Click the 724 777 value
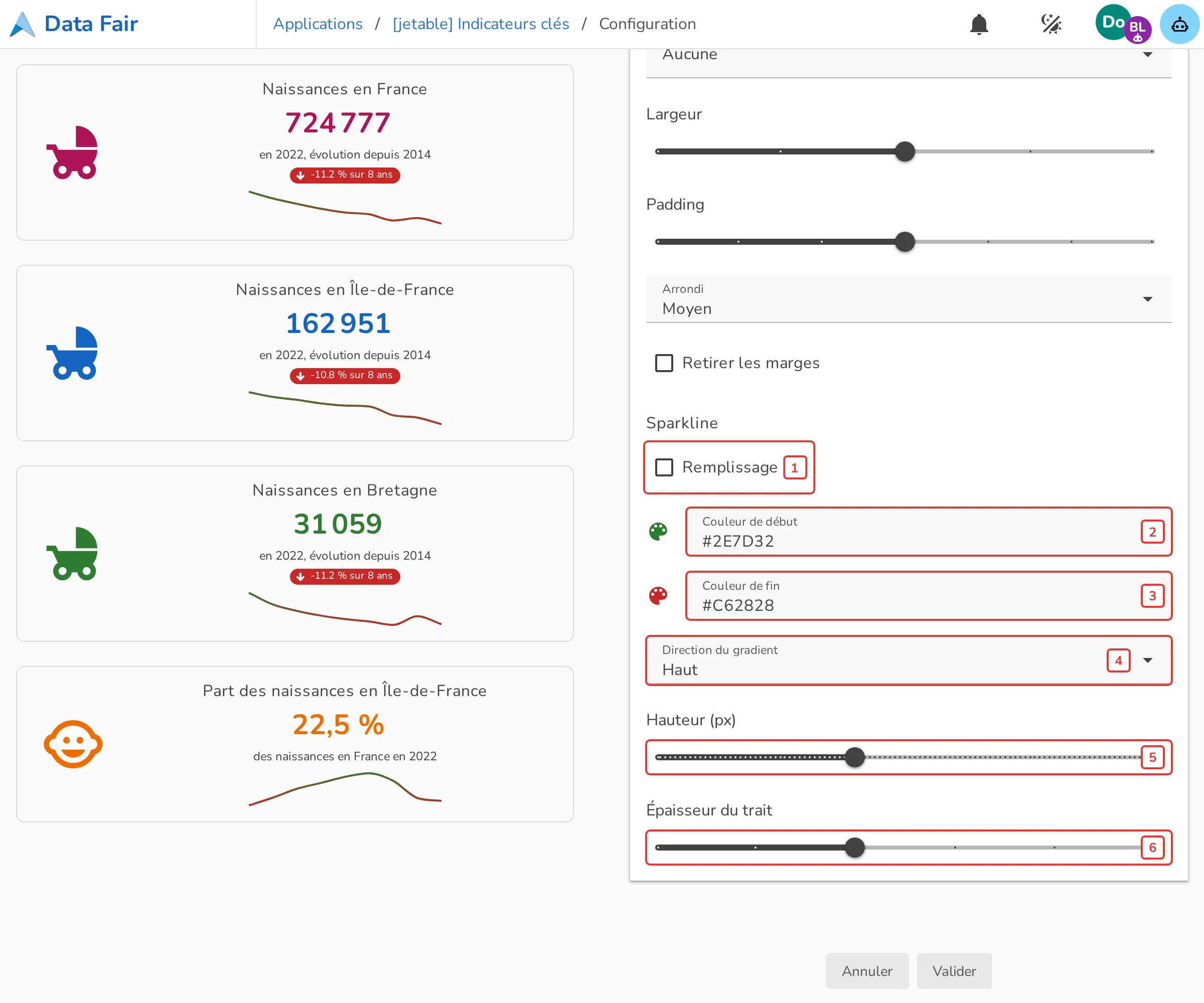Image resolution: width=1204 pixels, height=1003 pixels. [338, 123]
